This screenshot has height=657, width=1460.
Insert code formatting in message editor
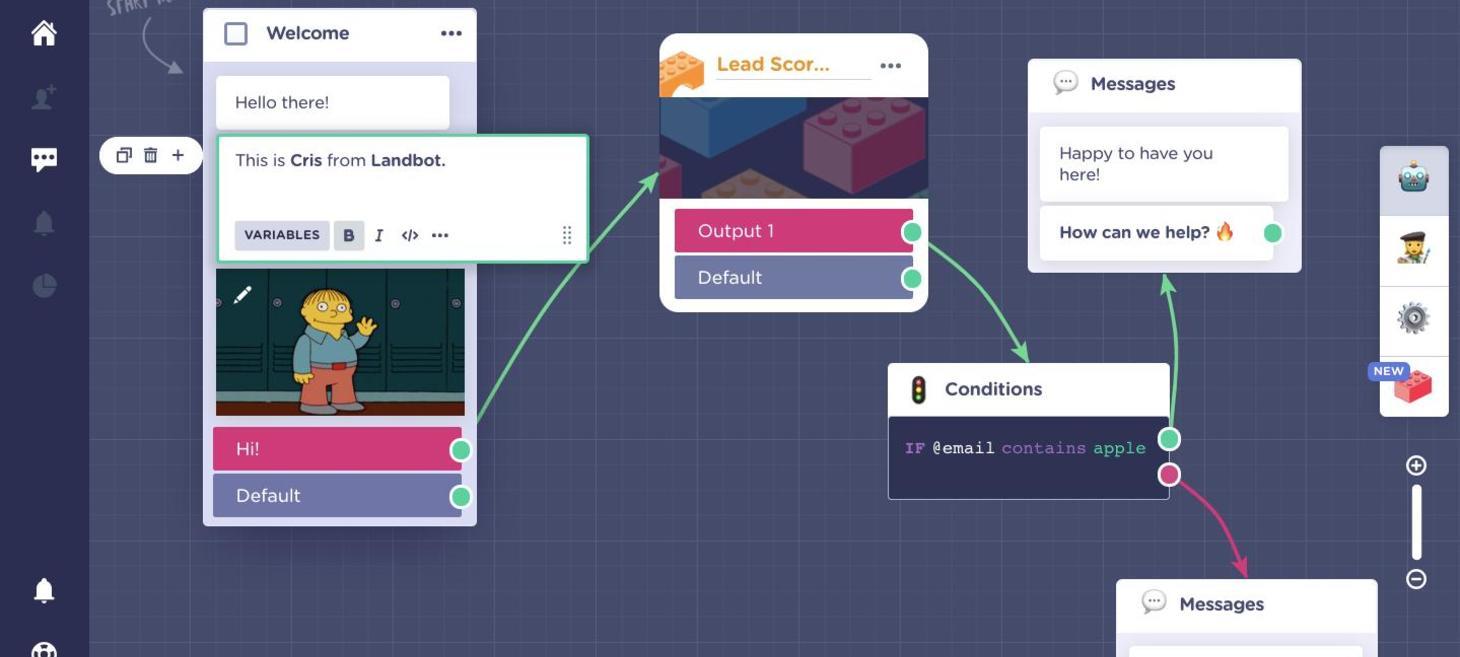pyautogui.click(x=410, y=235)
